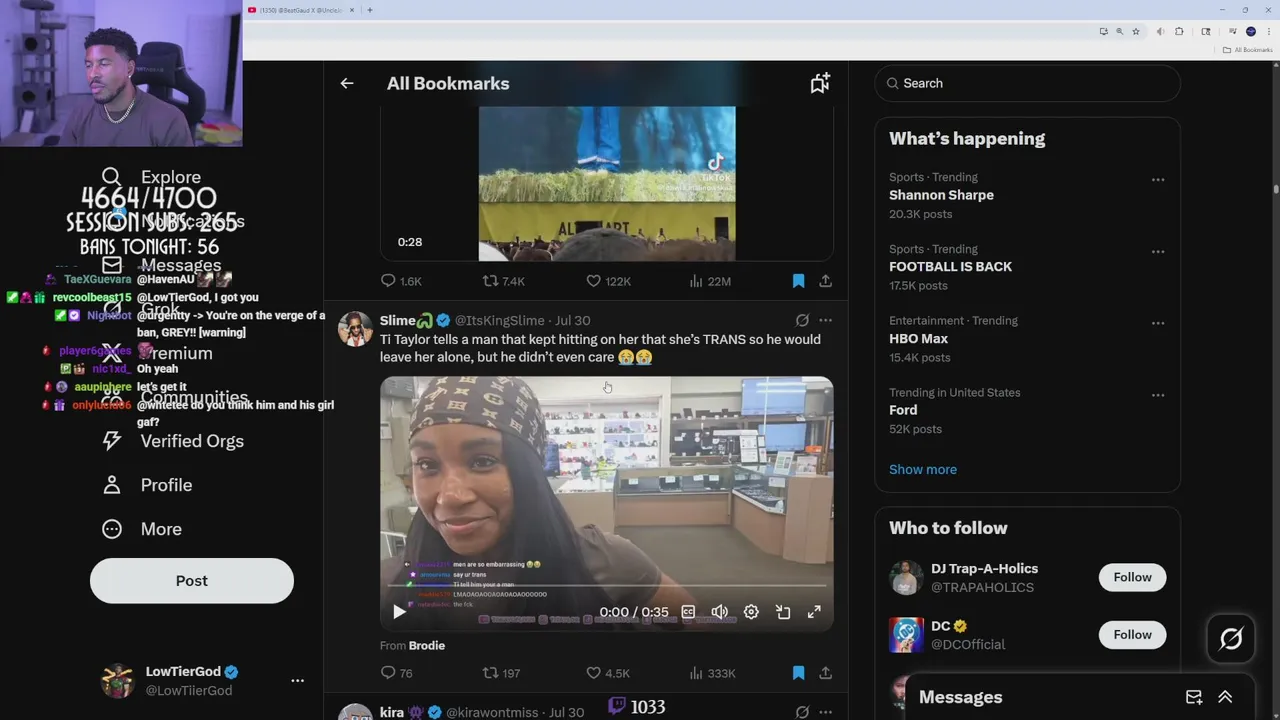Open the Shannon Sharpe trending topic
The width and height of the screenshot is (1280, 720).
[941, 195]
